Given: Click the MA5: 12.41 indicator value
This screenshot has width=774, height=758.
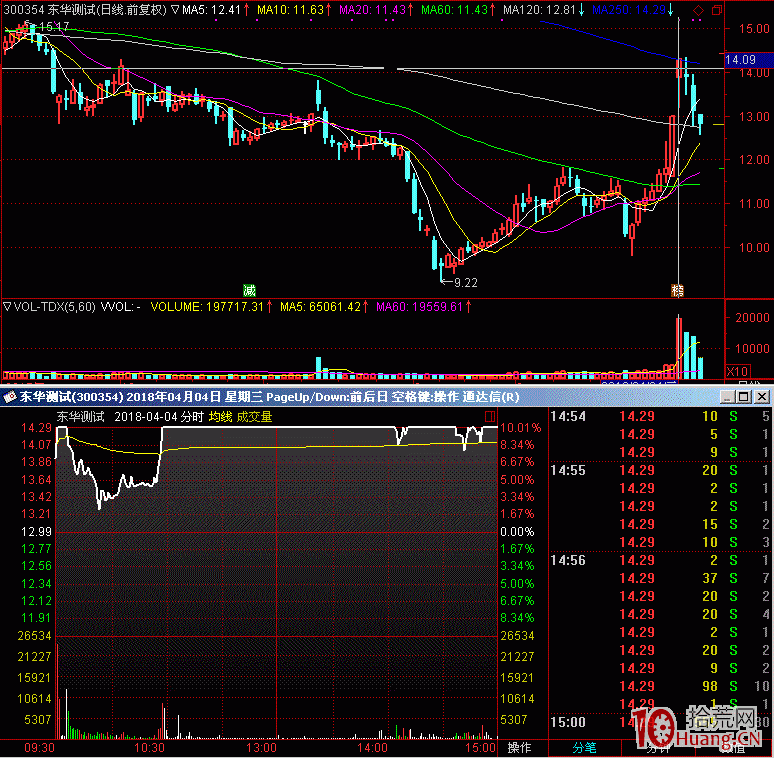Looking at the screenshot, I should [x=215, y=9].
